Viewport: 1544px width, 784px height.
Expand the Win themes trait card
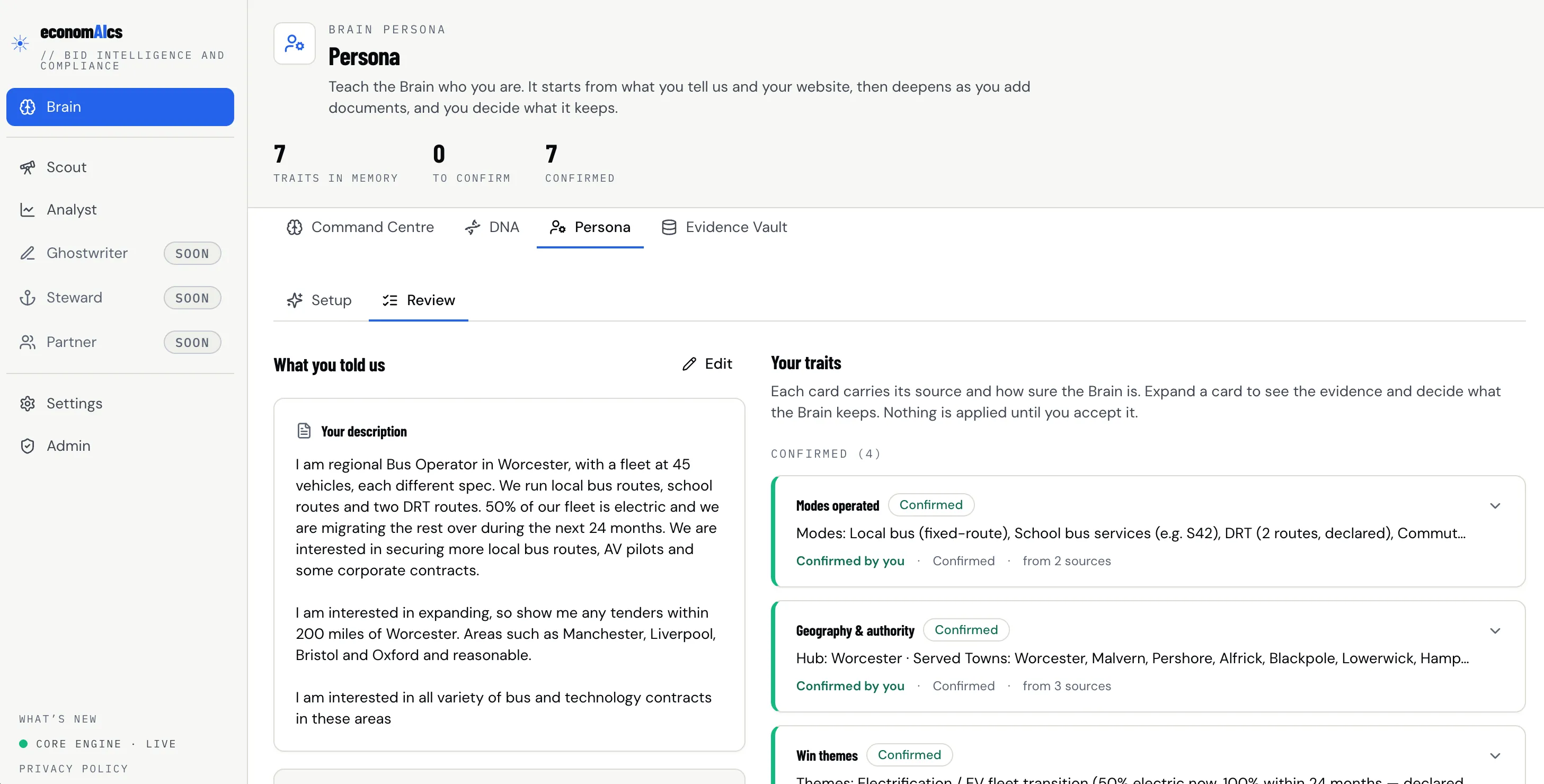click(1495, 756)
